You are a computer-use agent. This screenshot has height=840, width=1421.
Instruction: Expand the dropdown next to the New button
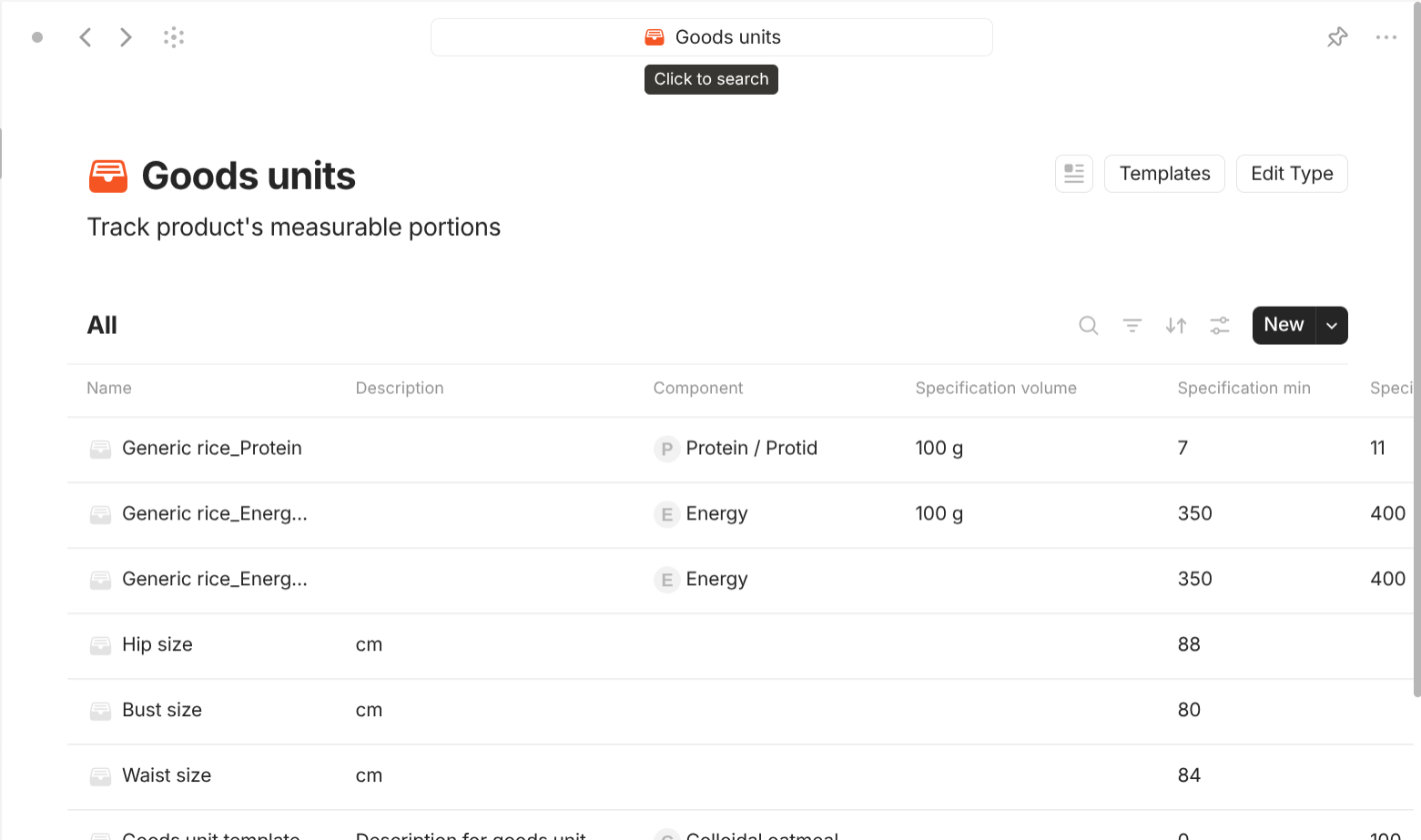click(x=1331, y=325)
